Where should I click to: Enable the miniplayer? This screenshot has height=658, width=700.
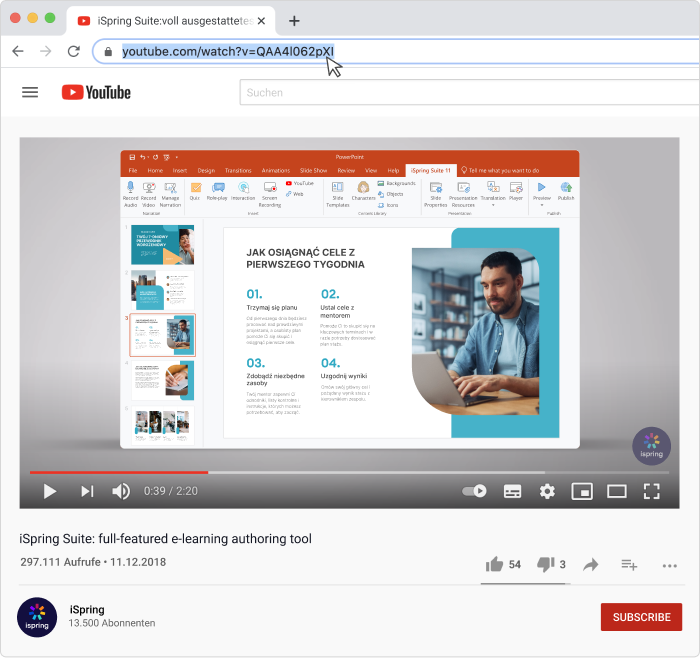pyautogui.click(x=582, y=491)
